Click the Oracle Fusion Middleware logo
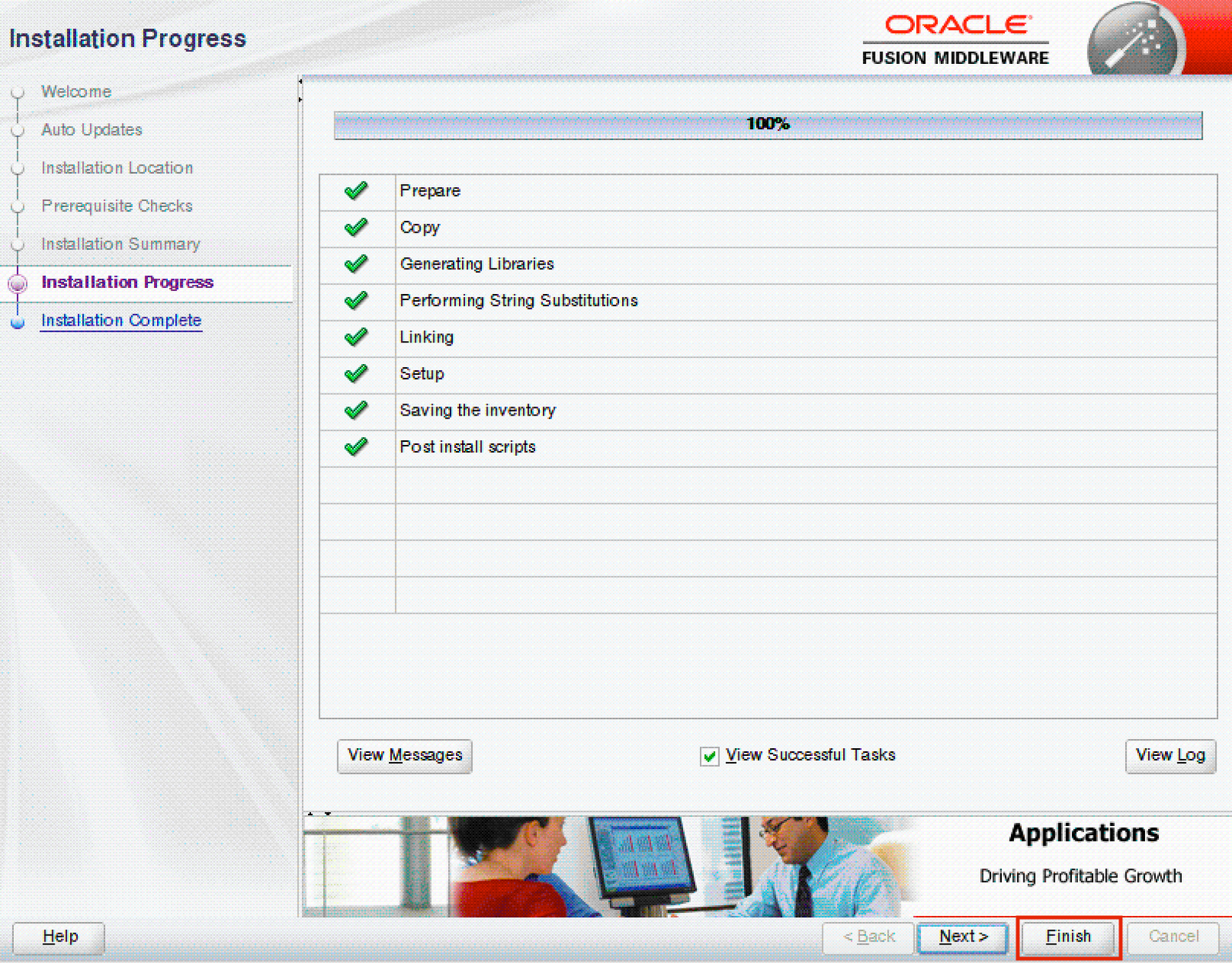Image resolution: width=1232 pixels, height=963 pixels. pos(956,40)
